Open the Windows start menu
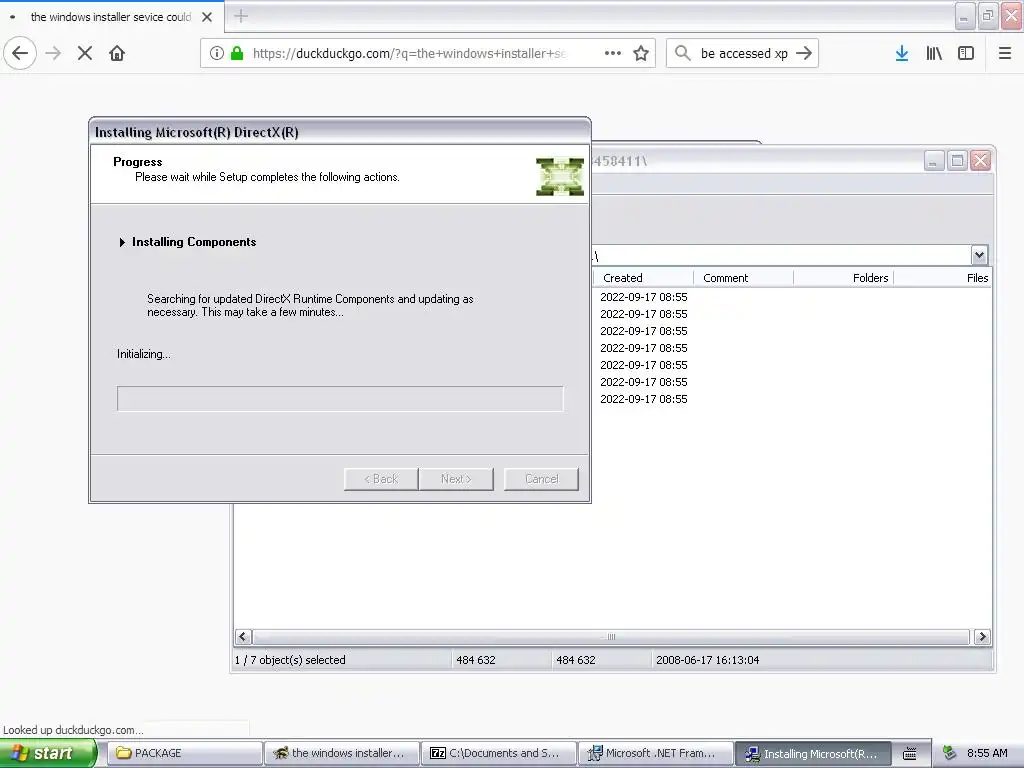The image size is (1024, 768). pyautogui.click(x=48, y=753)
